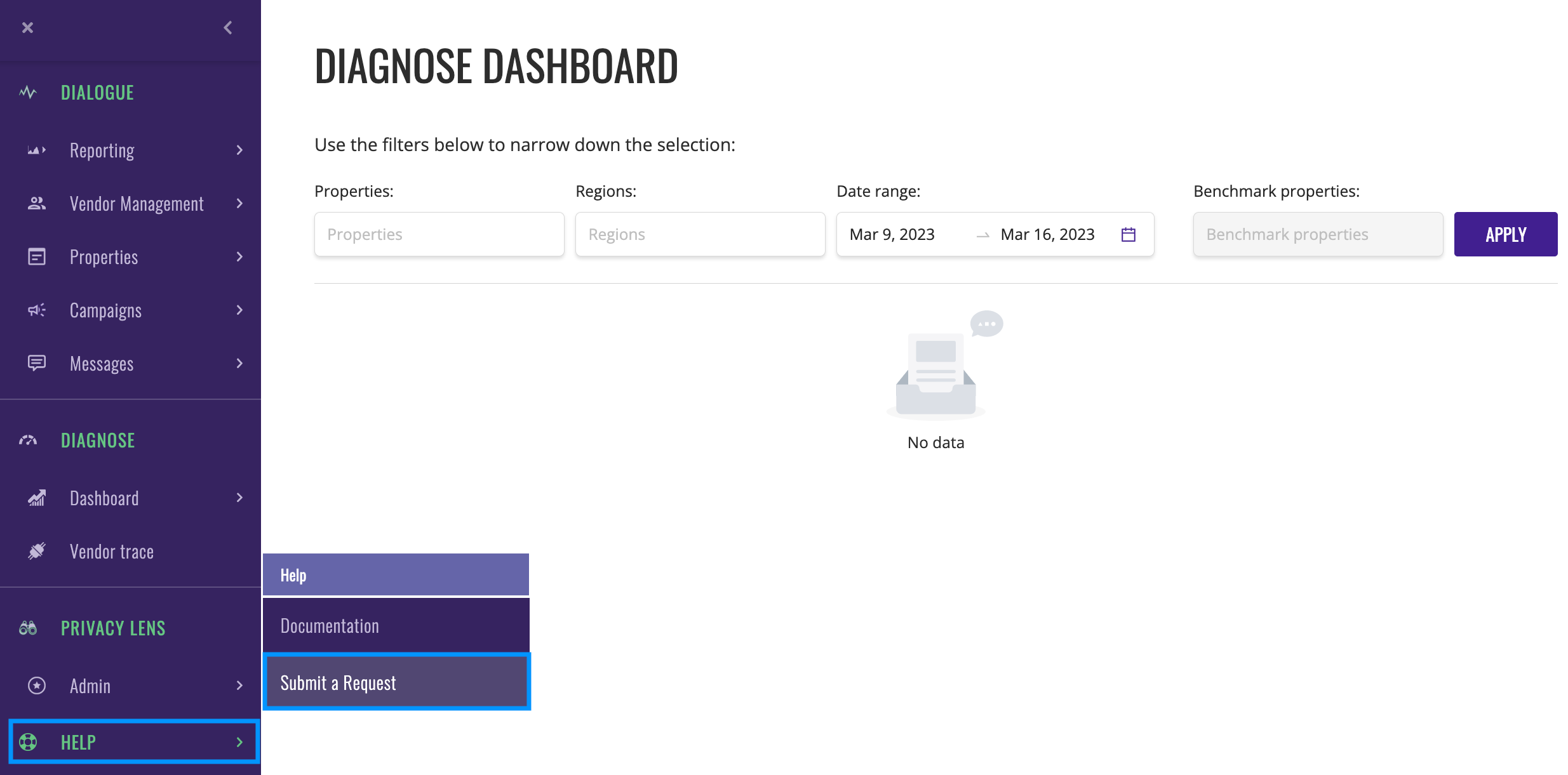The image size is (1568, 775).
Task: Click the Privacy Lens binoculars icon
Action: (x=28, y=628)
